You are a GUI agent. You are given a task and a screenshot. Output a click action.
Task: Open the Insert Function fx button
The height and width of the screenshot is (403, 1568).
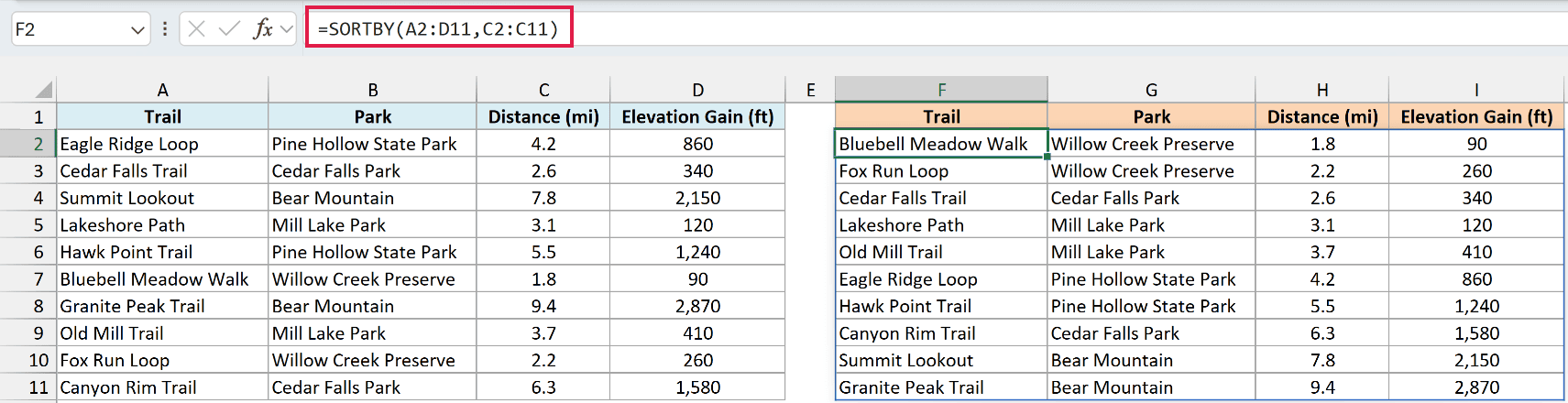[263, 29]
